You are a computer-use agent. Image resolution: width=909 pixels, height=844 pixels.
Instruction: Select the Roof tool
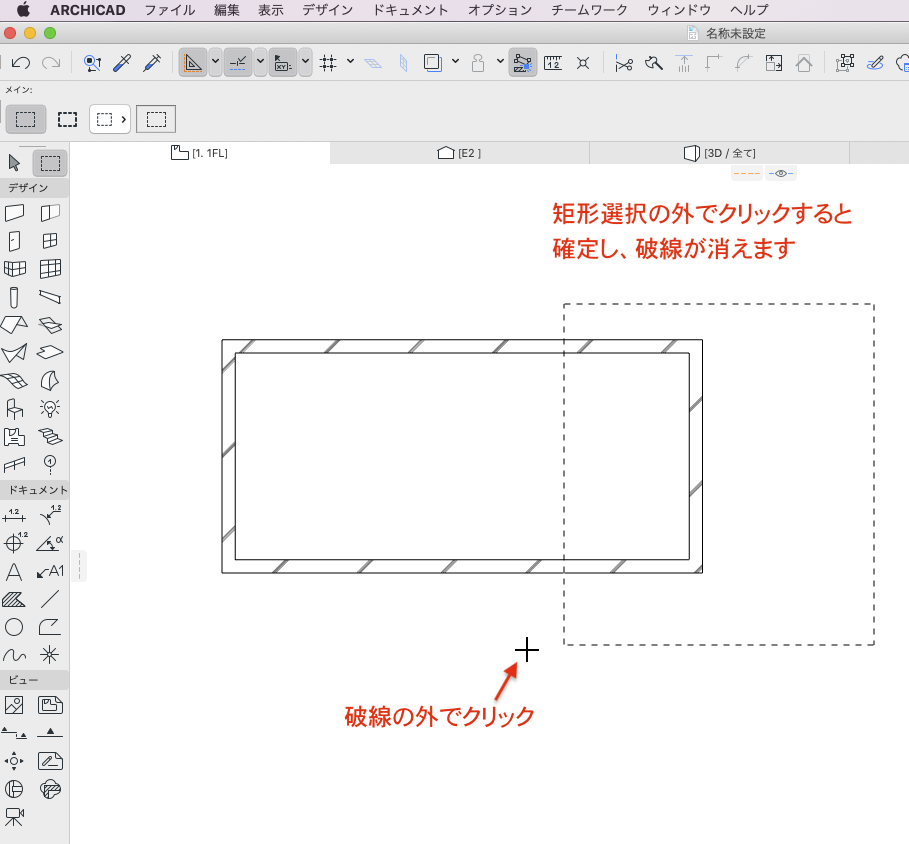tap(14, 325)
